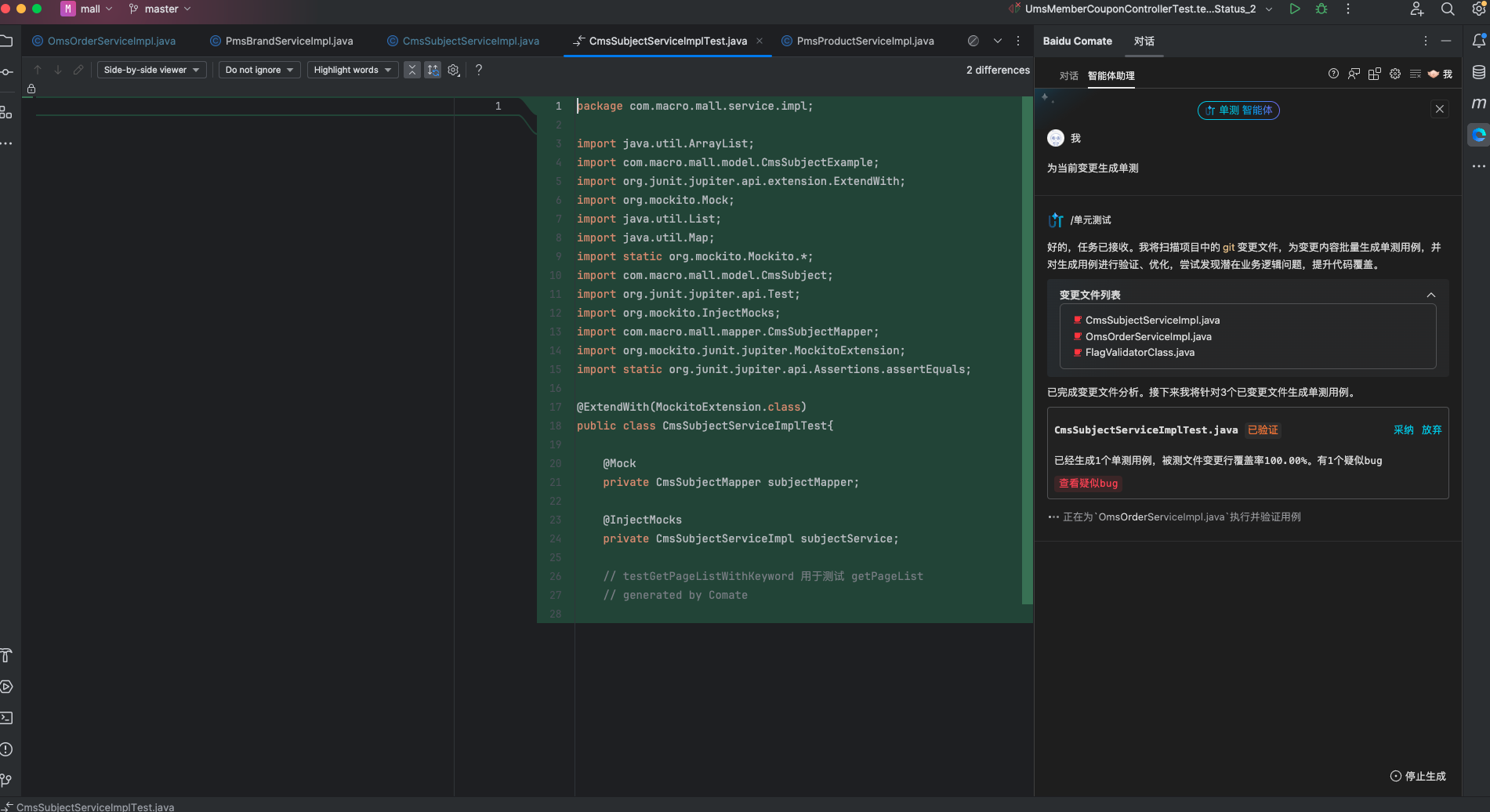Open Comate feedback icon
1490x812 pixels.
point(1354,74)
